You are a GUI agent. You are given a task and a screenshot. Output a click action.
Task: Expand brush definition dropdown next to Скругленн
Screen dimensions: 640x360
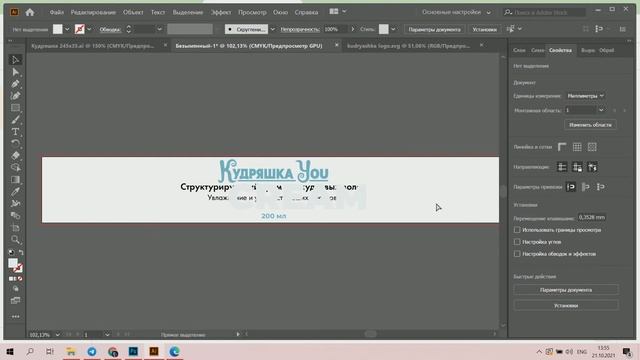pyautogui.click(x=272, y=29)
